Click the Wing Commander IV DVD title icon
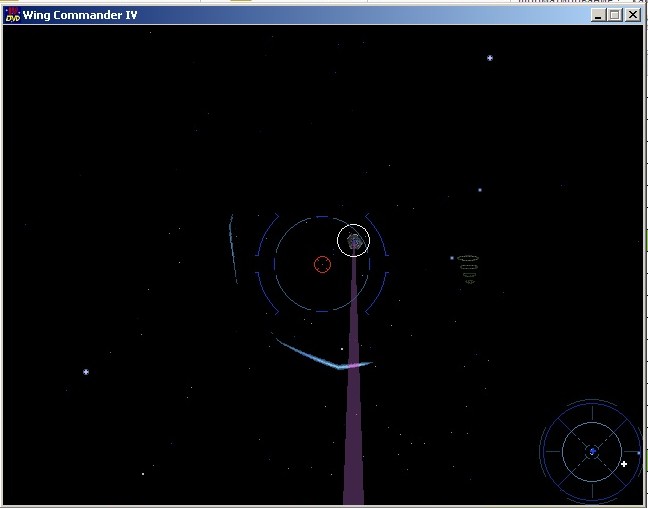Viewport: 648px width, 508px height. (x=12, y=14)
